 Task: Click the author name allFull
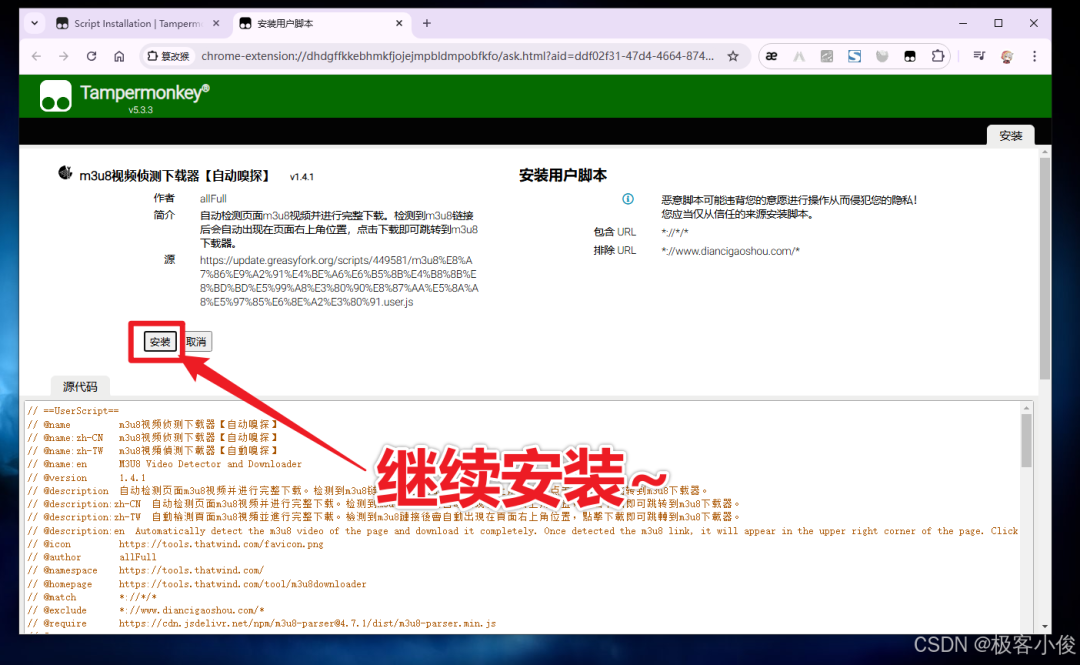(x=213, y=198)
